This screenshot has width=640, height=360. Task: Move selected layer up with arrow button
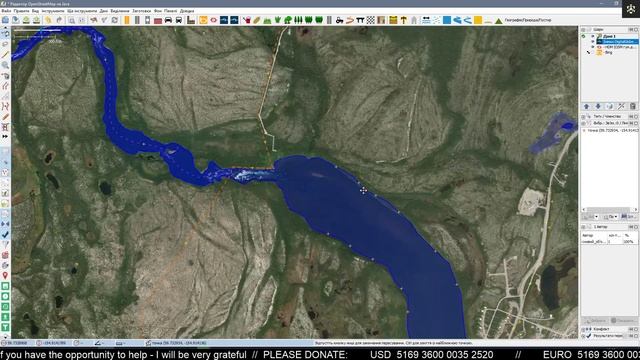(587, 106)
